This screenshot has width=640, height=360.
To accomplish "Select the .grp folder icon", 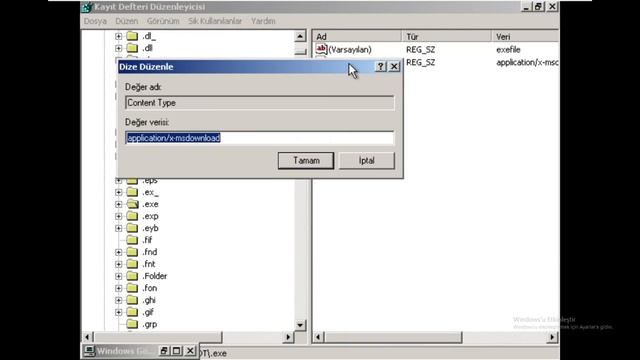I will 132,324.
